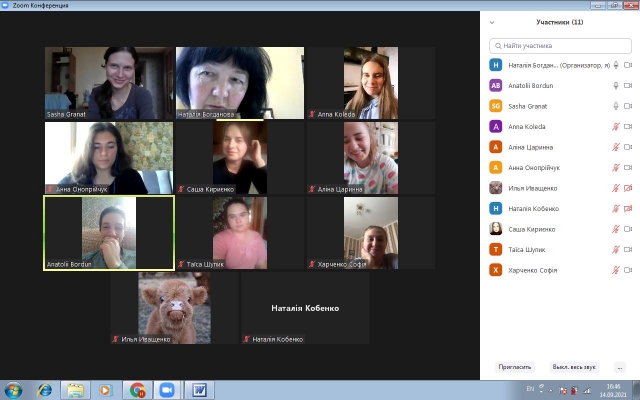
Task: Open File Explorer folder from taskbar
Action: coord(76,390)
